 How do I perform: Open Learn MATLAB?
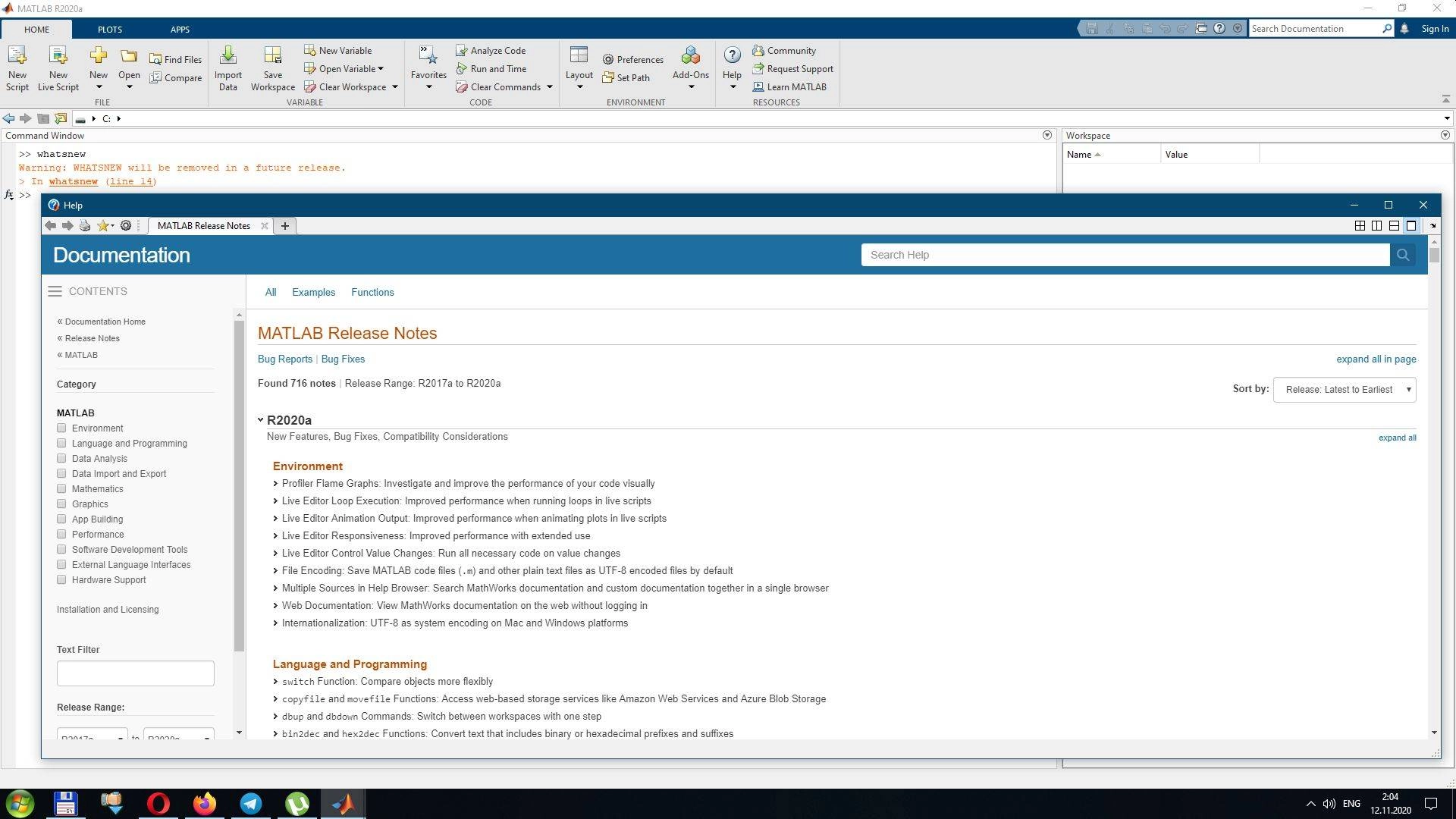click(x=789, y=86)
